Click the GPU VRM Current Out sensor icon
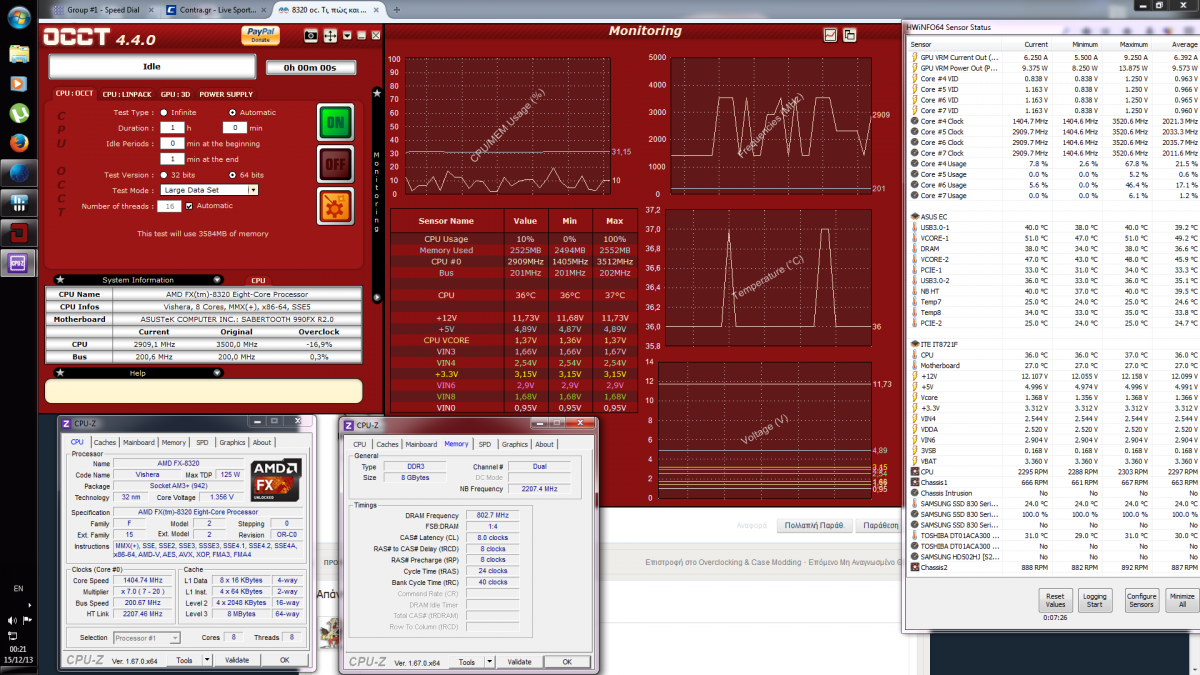This screenshot has width=1200, height=675. point(914,58)
